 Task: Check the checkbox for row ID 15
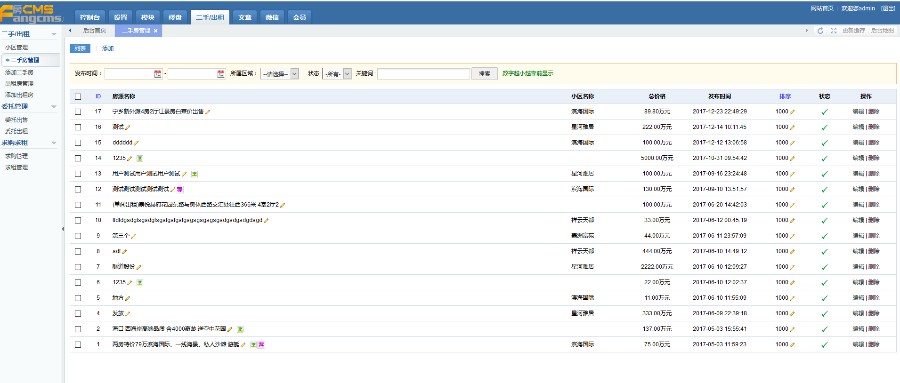(x=78, y=143)
